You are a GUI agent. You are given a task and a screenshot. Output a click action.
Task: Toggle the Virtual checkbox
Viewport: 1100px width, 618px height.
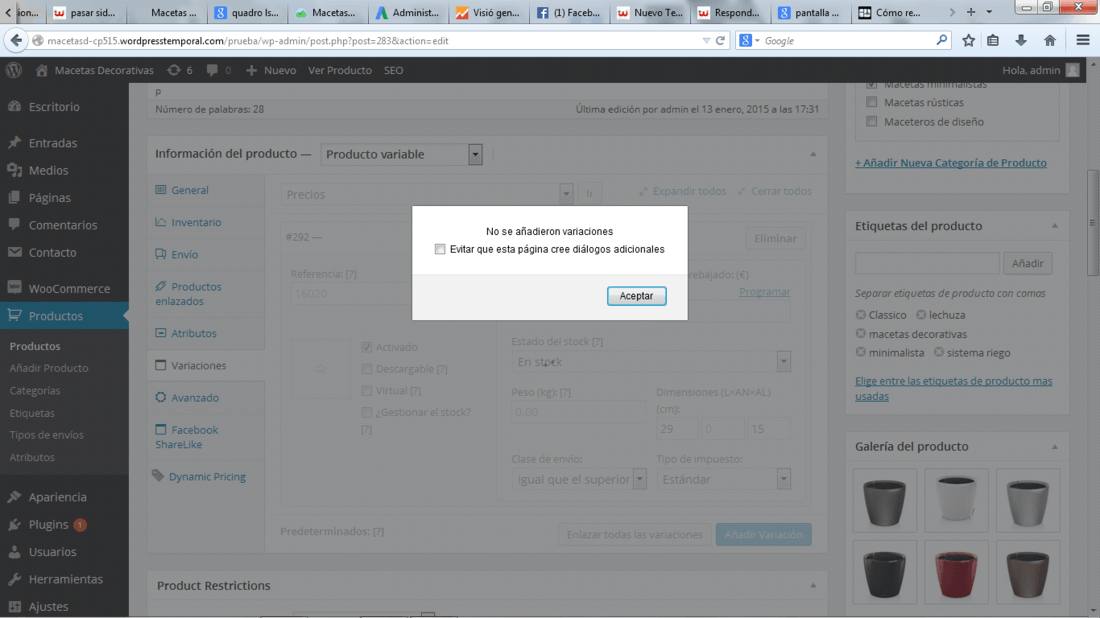click(x=366, y=391)
